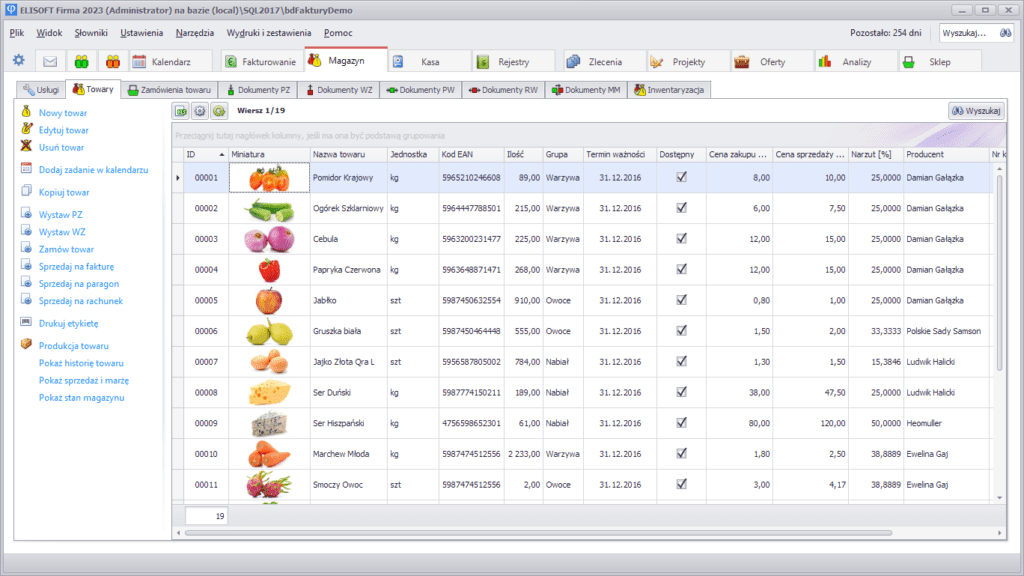Open grid settings gear above the table
The height and width of the screenshot is (576, 1024).
[199, 111]
